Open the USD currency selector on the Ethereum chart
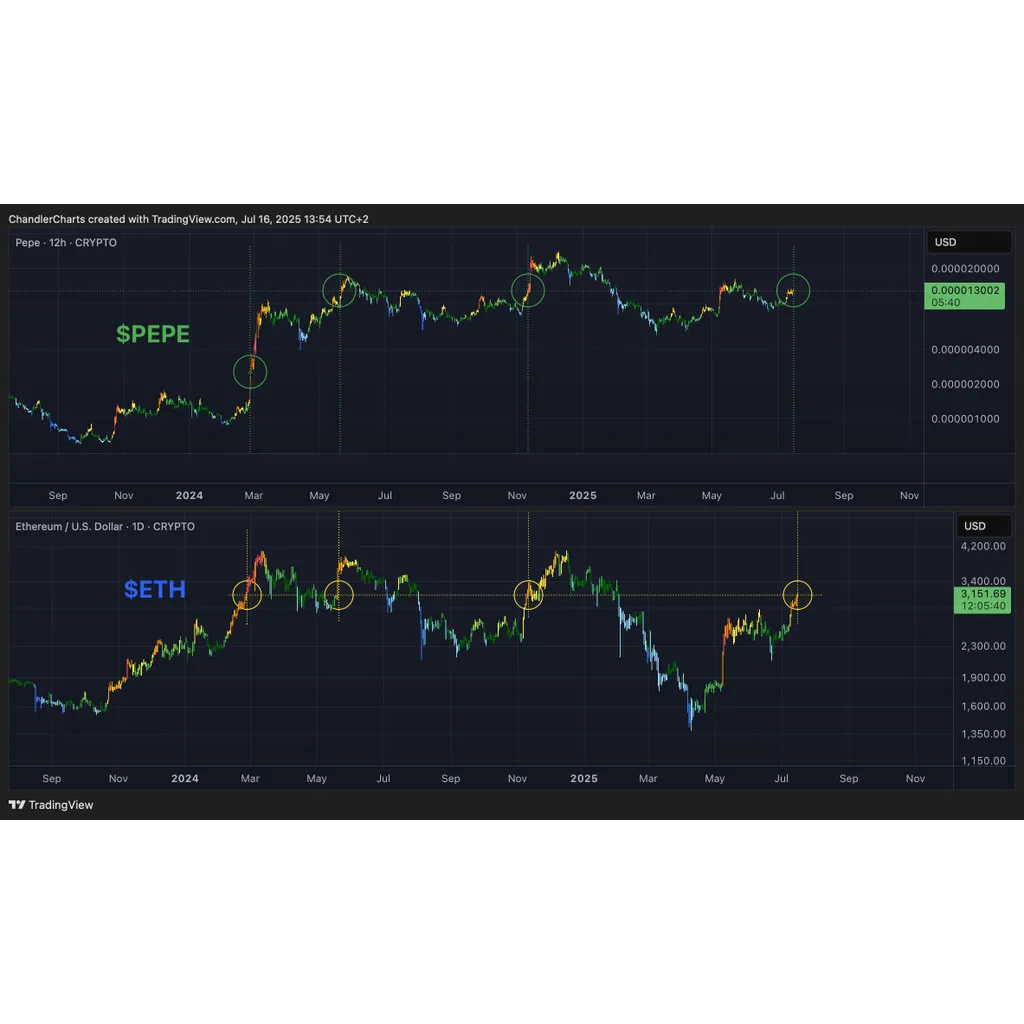This screenshot has width=1024, height=1024. click(x=984, y=526)
